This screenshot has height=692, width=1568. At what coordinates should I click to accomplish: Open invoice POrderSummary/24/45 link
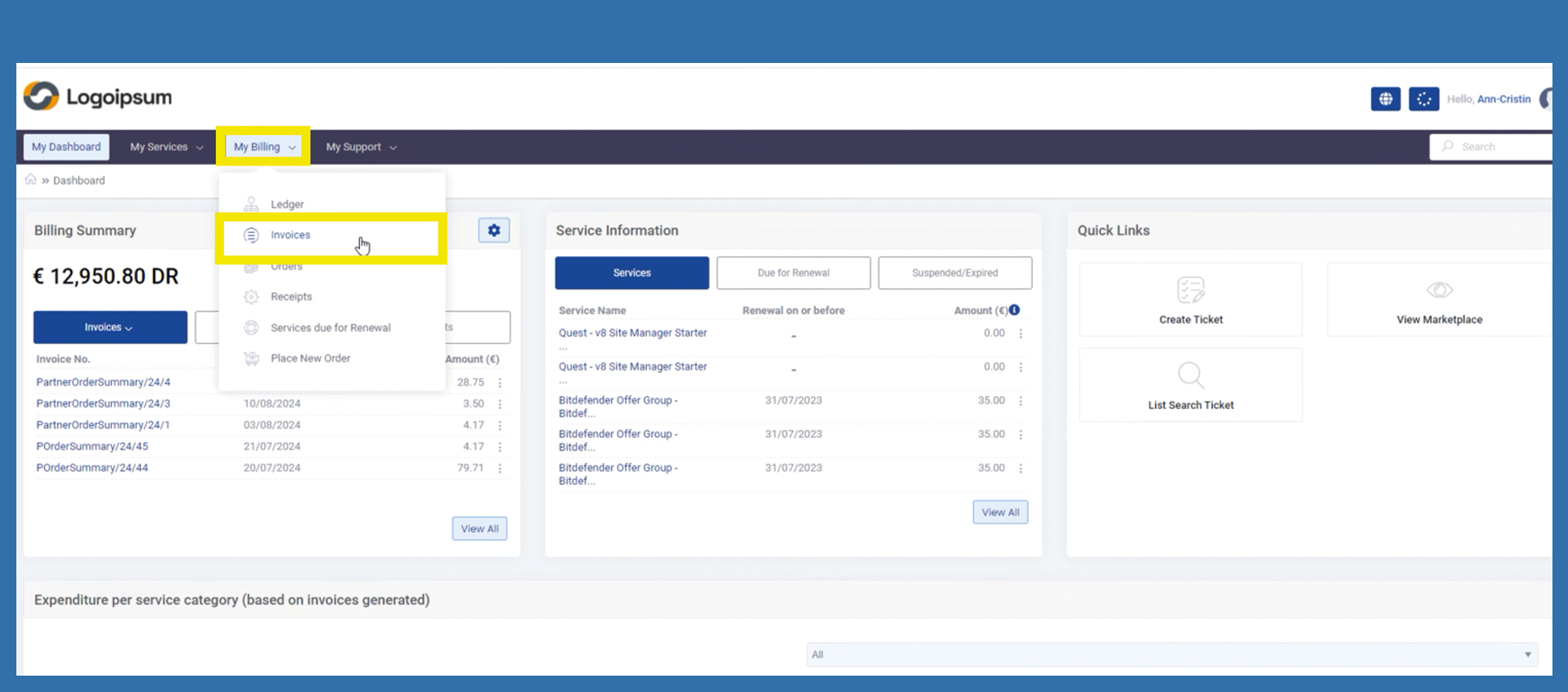(92, 447)
